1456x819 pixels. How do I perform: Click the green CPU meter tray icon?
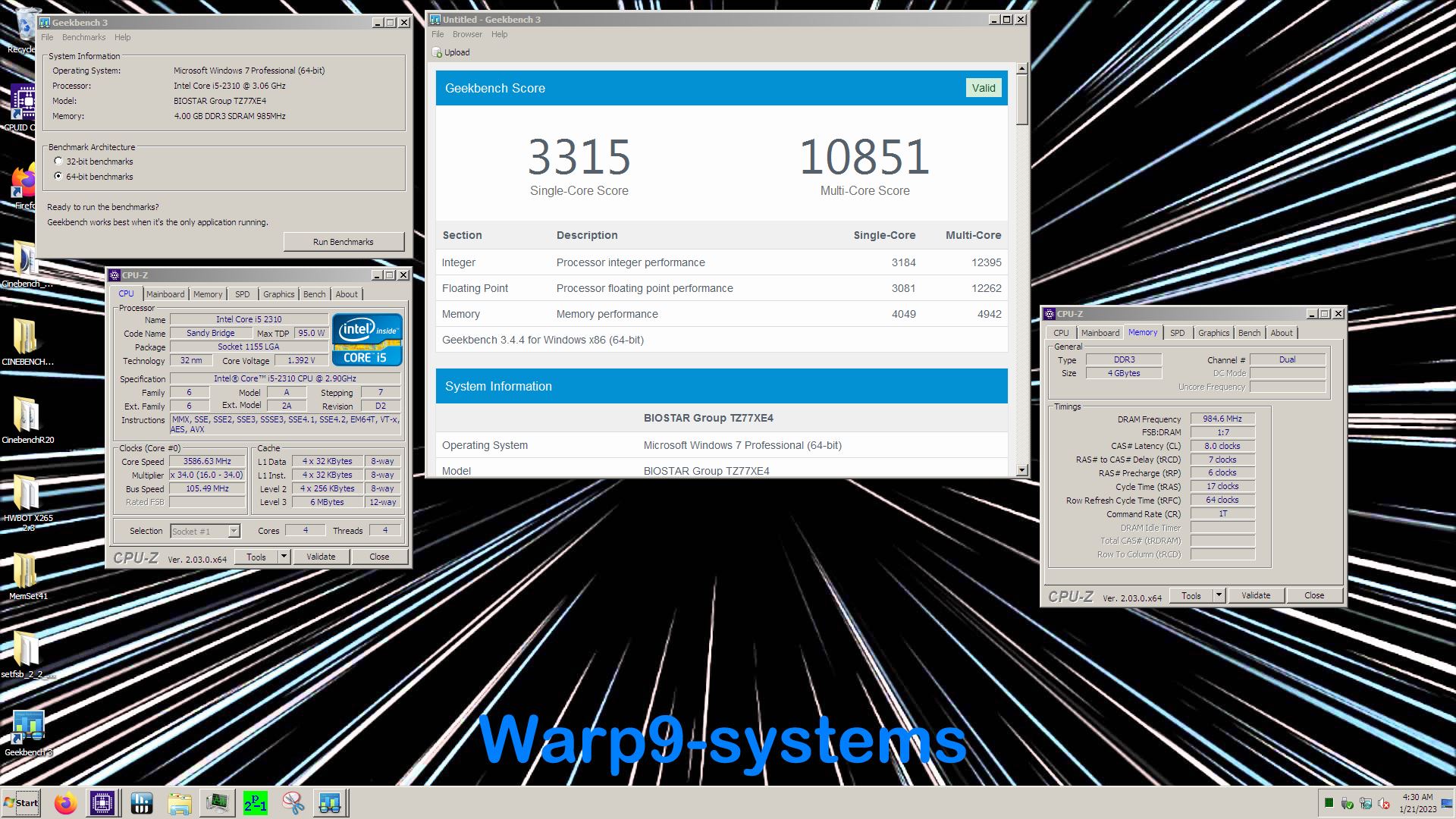(x=1329, y=803)
